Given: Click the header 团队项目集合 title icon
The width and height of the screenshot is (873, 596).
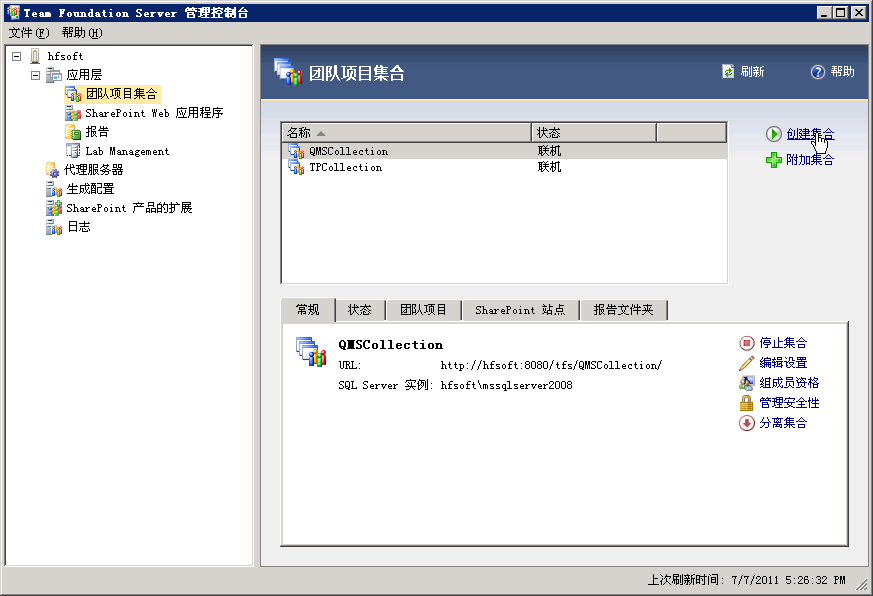Looking at the screenshot, I should click(x=288, y=72).
